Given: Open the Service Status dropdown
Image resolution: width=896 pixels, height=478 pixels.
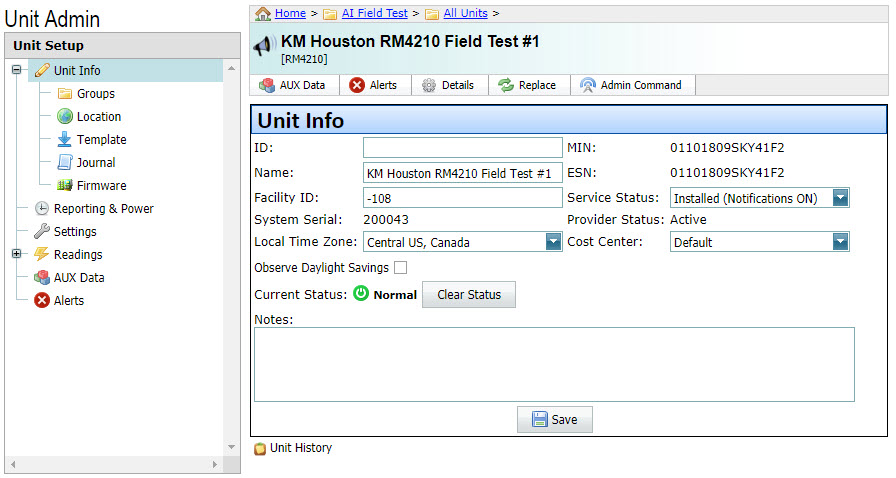Looking at the screenshot, I should [840, 198].
